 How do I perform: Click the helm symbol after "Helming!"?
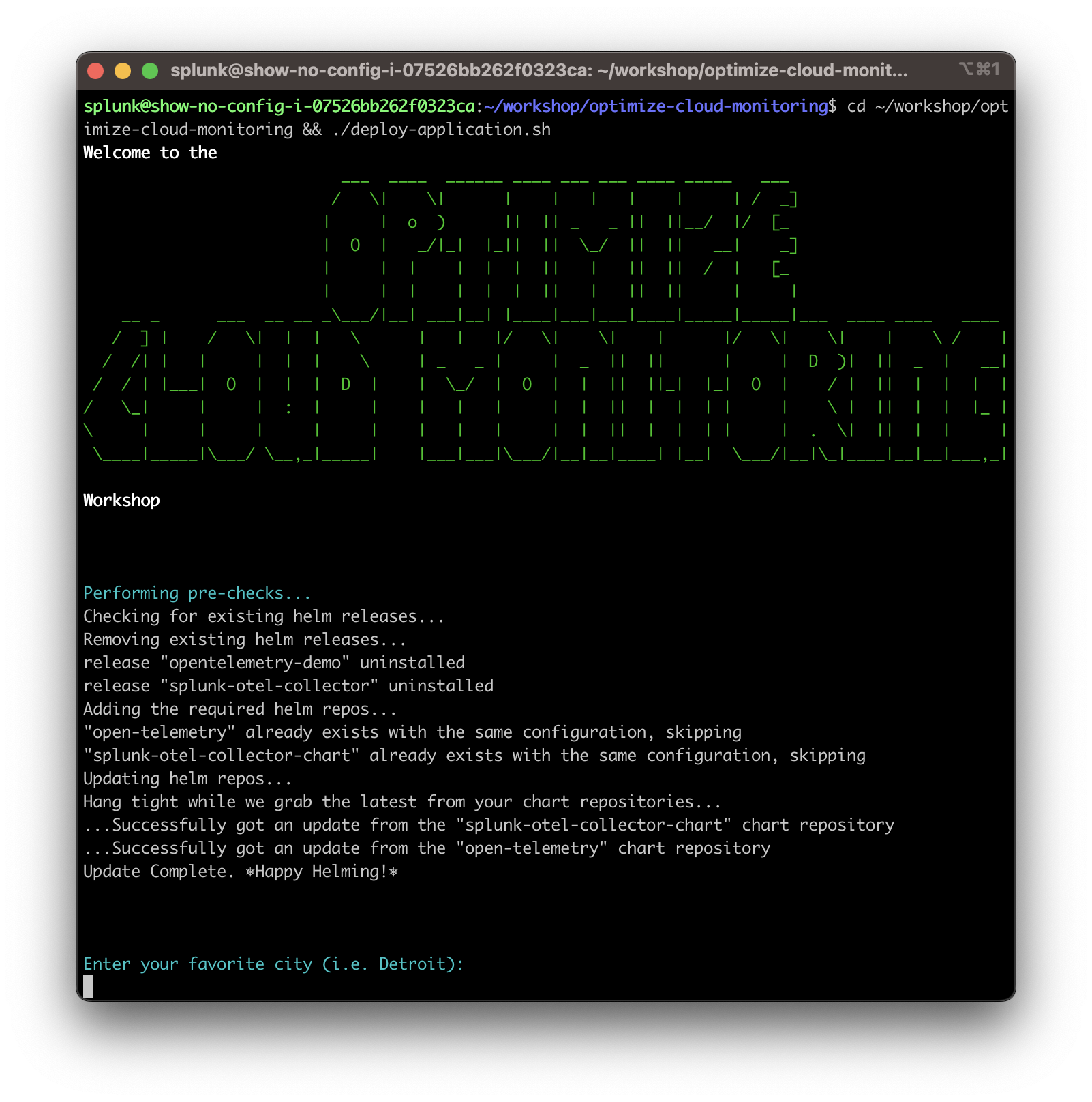click(393, 872)
